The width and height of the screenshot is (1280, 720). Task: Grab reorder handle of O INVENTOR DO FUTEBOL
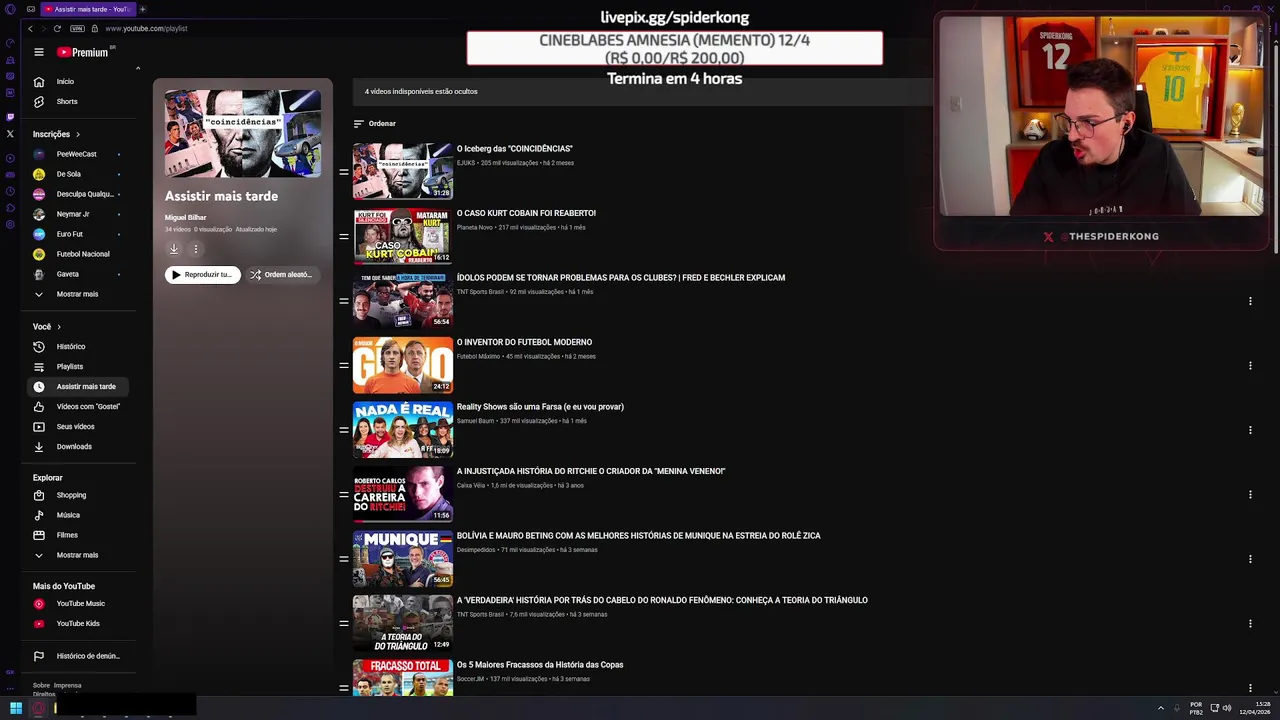tap(343, 365)
